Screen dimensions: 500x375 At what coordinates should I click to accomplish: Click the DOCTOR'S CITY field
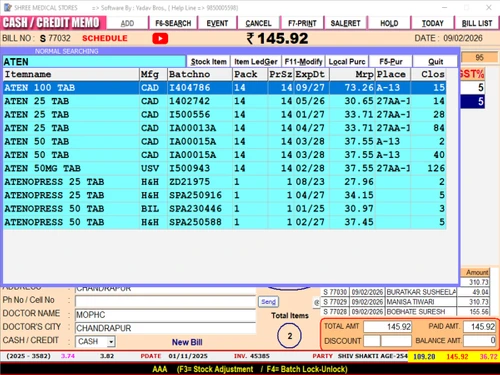165,328
